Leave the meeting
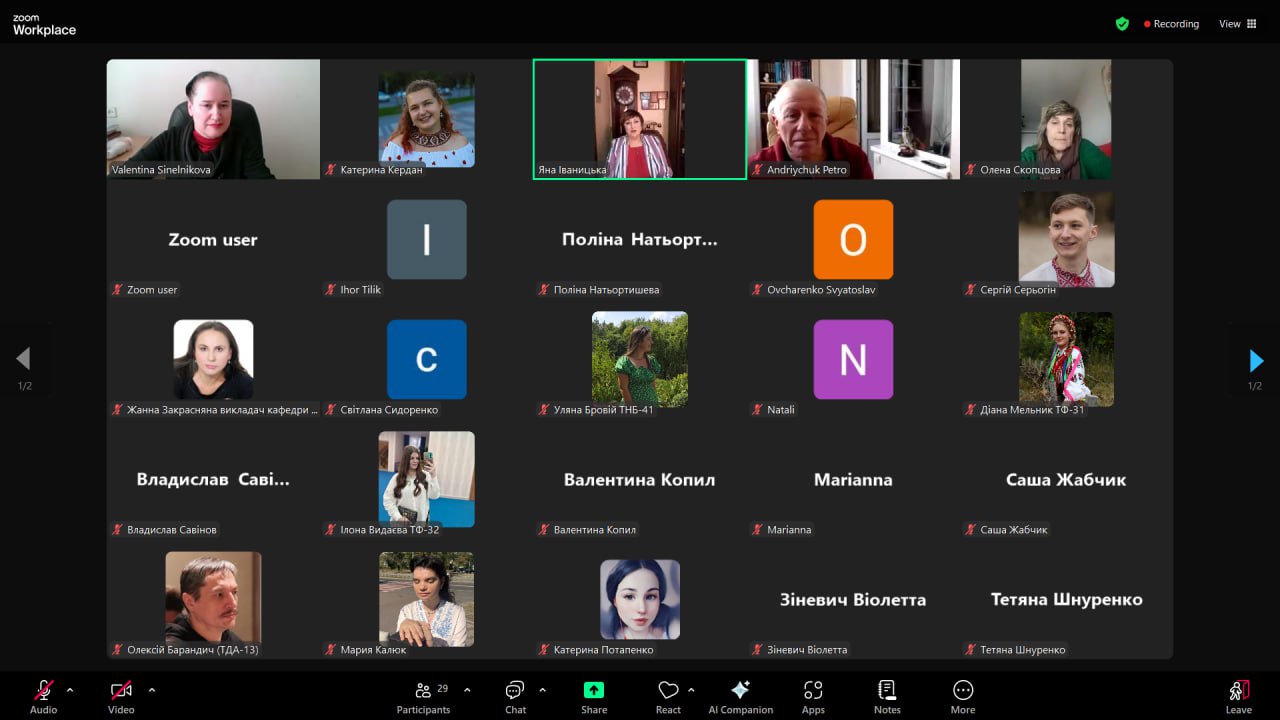The width and height of the screenshot is (1280, 720). point(1239,696)
